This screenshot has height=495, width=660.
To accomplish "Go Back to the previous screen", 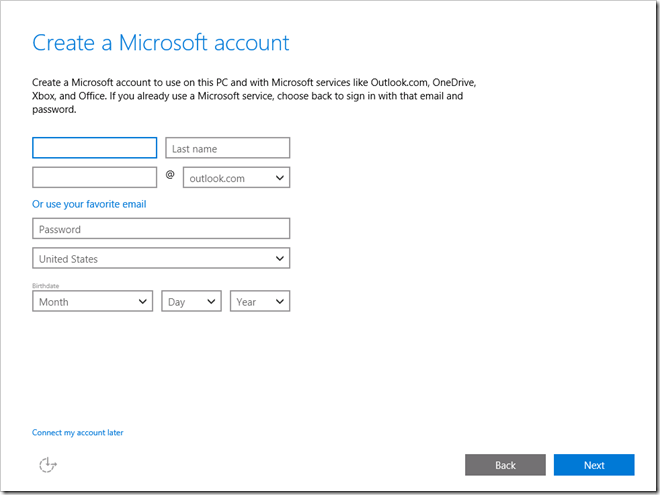I will 505,465.
